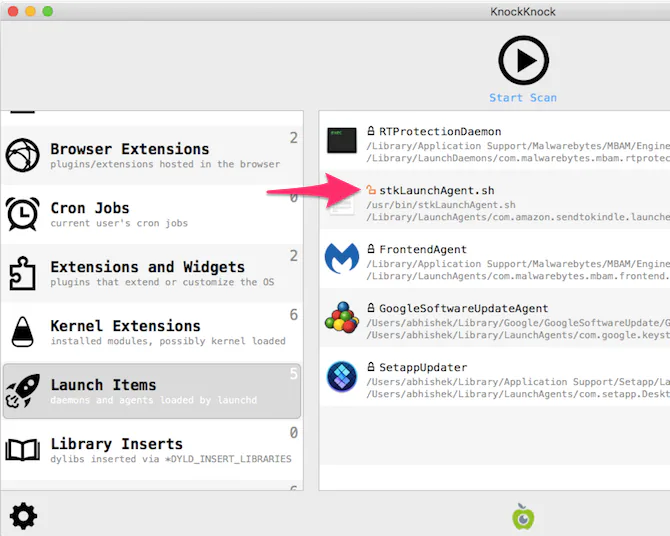Screen dimensions: 670x536
Task: Click the unlocked orange padlock beside stkLaunchAgent.sh
Action: coord(371,189)
